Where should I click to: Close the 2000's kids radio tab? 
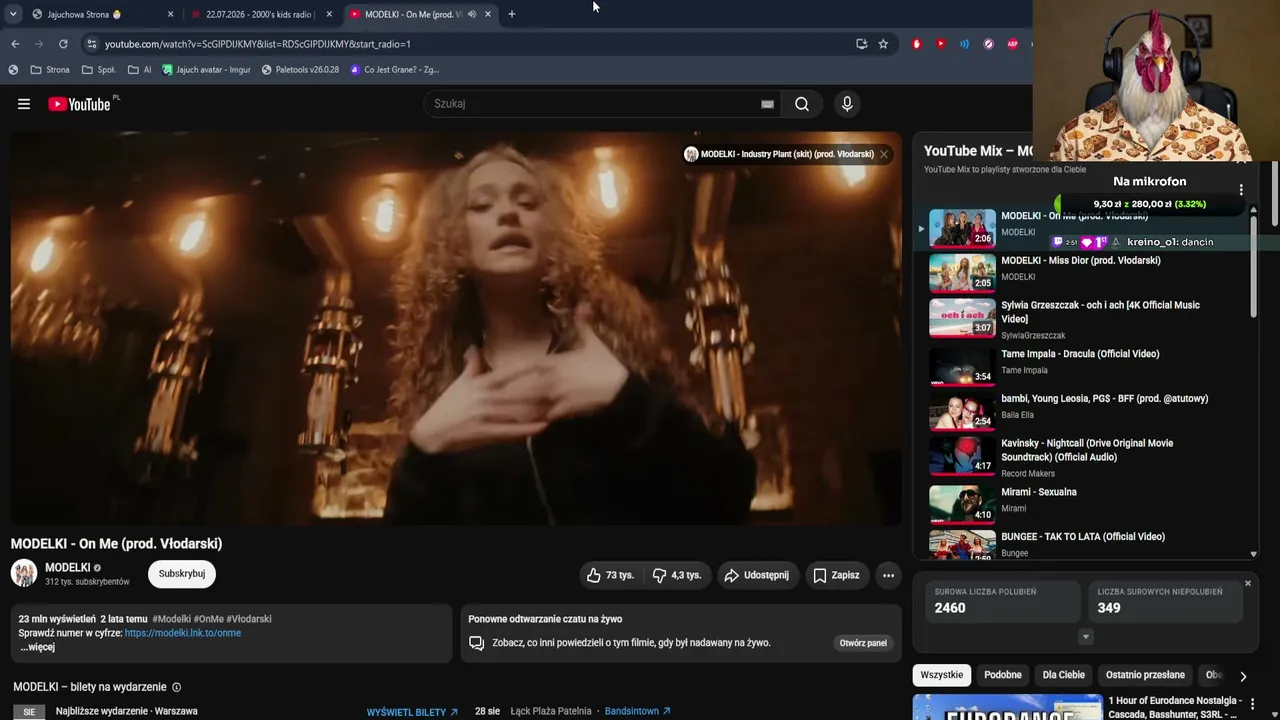pos(329,14)
